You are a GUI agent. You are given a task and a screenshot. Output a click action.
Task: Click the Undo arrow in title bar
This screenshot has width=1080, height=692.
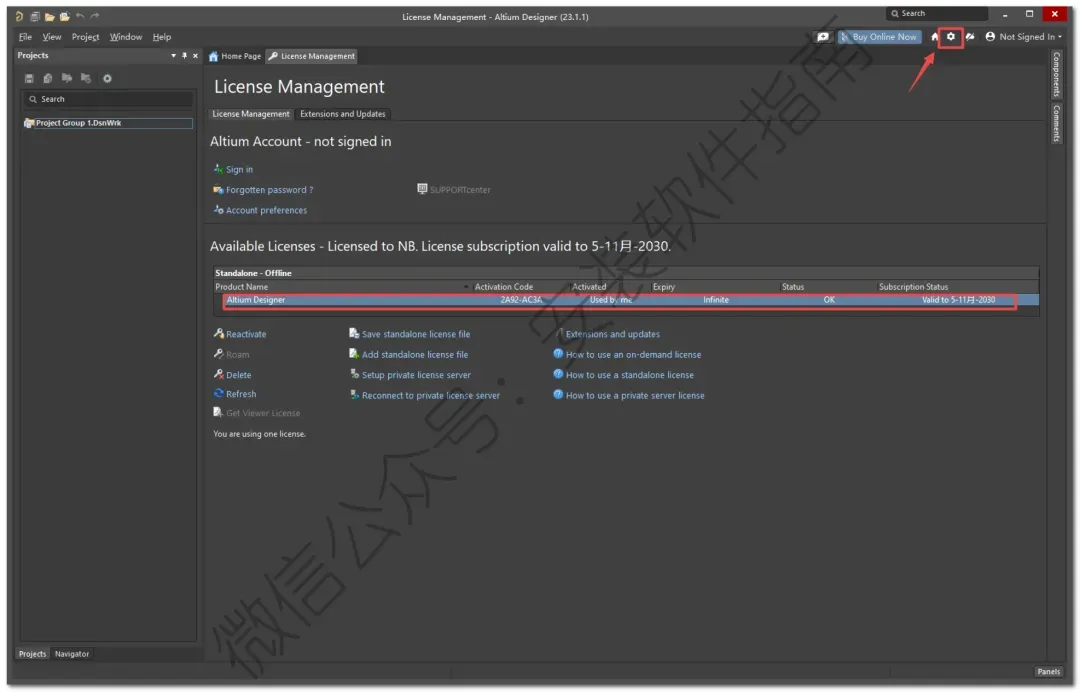point(80,16)
